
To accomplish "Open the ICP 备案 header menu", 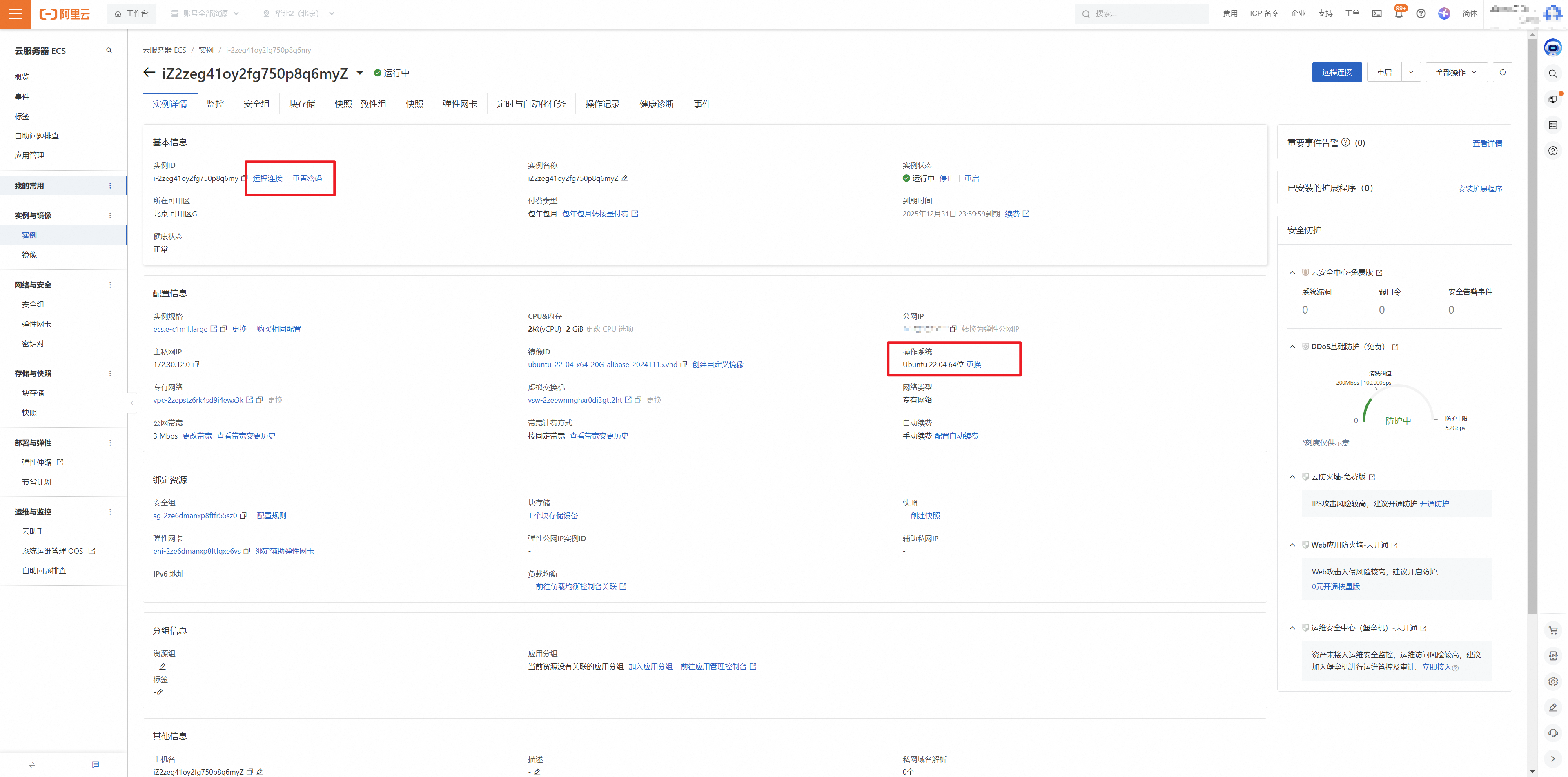I will [x=1264, y=13].
